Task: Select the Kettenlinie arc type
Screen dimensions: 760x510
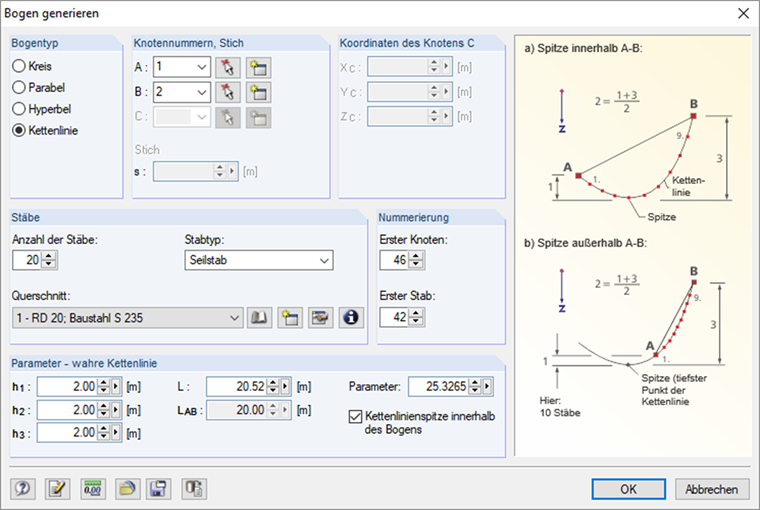Action: (x=45, y=130)
